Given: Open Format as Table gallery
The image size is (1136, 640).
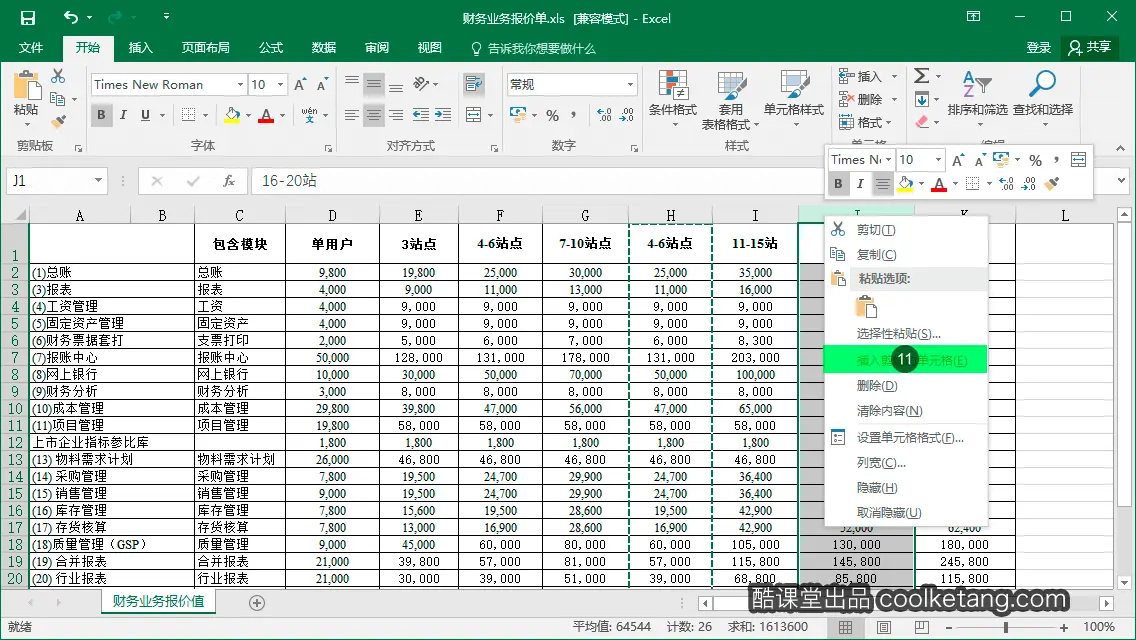Looking at the screenshot, I should (730, 100).
